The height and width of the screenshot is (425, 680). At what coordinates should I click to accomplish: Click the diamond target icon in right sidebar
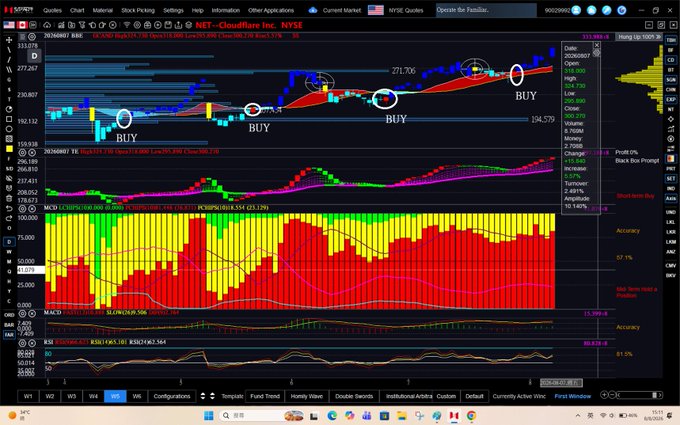click(x=671, y=119)
